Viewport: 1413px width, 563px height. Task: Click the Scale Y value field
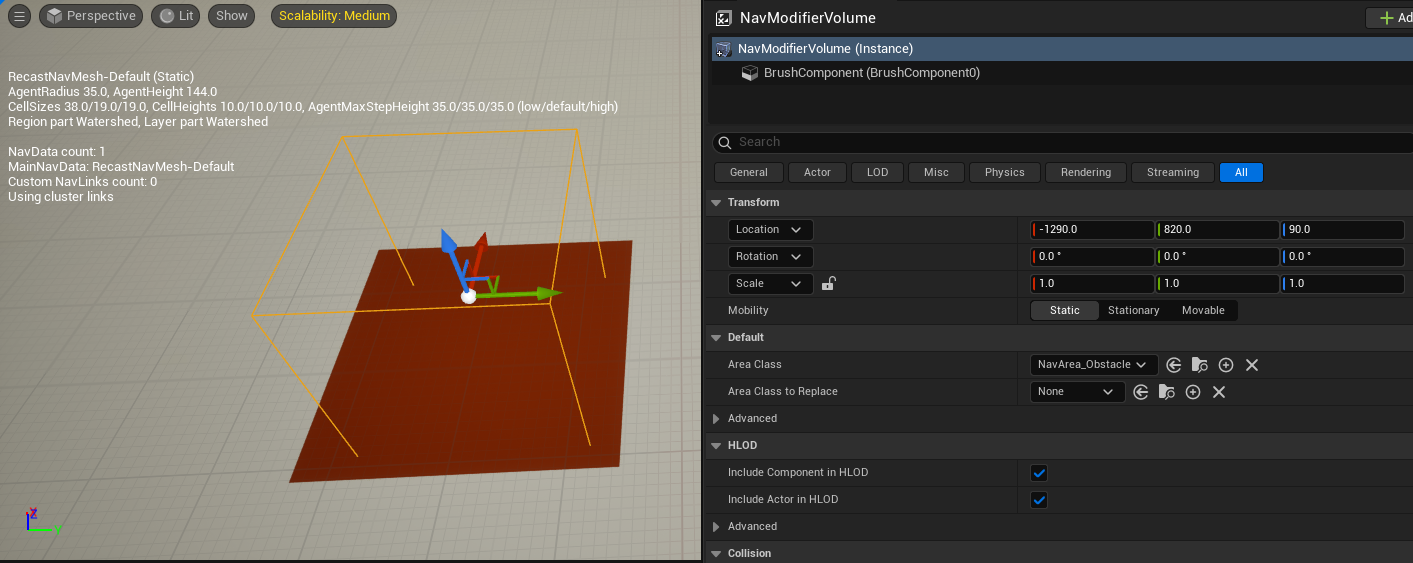[1217, 284]
